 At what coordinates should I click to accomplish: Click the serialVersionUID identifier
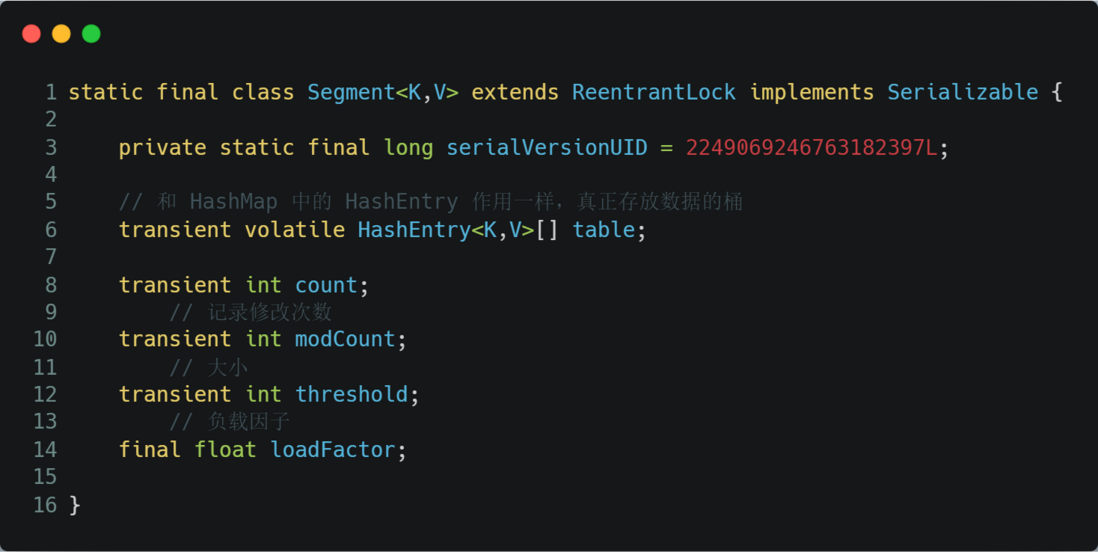click(x=547, y=148)
